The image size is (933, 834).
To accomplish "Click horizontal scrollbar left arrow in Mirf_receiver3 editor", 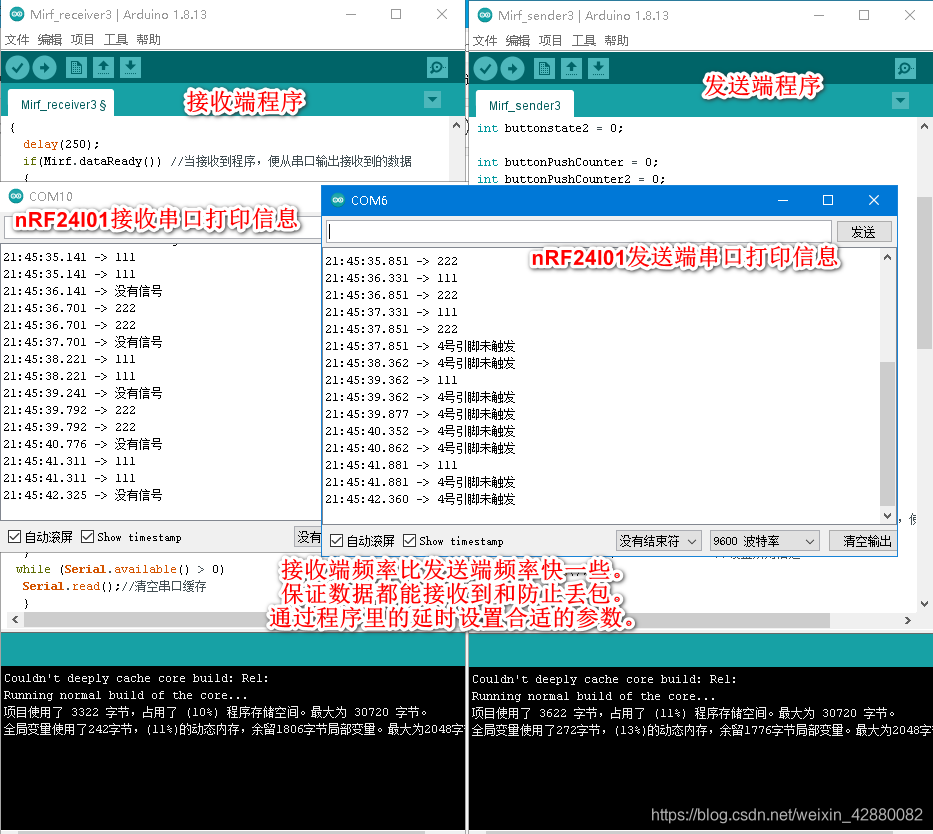I will [x=14, y=620].
